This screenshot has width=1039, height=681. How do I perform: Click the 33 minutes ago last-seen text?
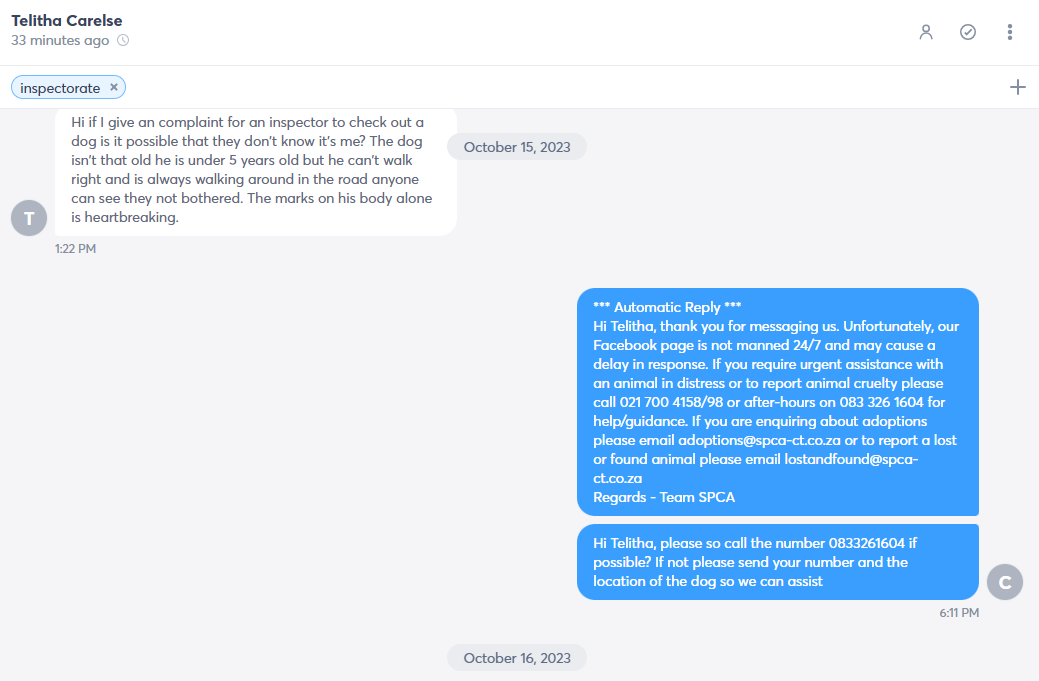pyautogui.click(x=60, y=40)
